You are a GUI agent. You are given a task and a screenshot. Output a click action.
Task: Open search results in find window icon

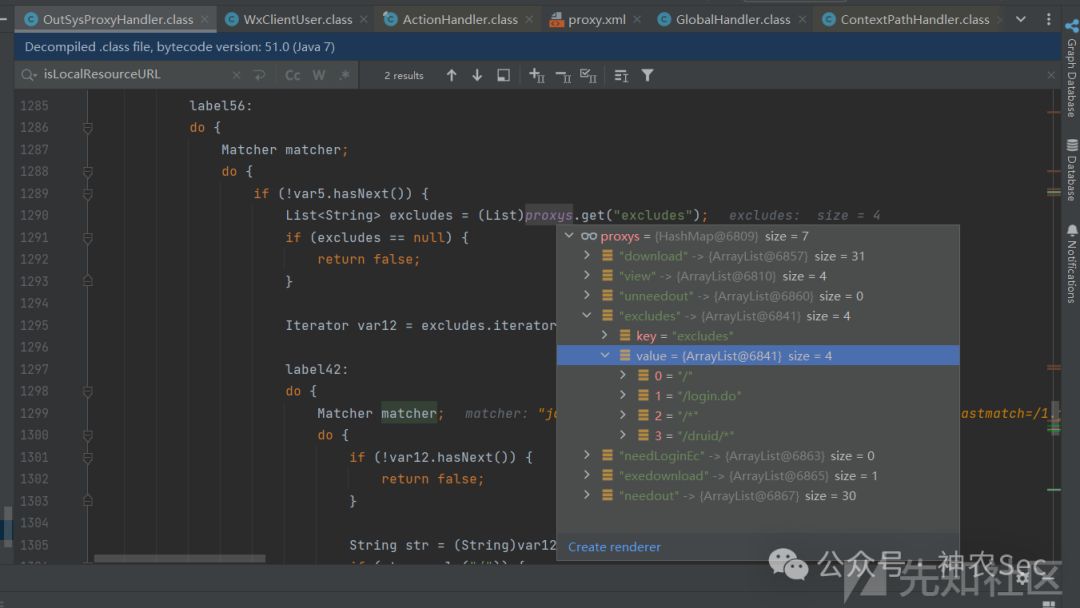click(503, 75)
